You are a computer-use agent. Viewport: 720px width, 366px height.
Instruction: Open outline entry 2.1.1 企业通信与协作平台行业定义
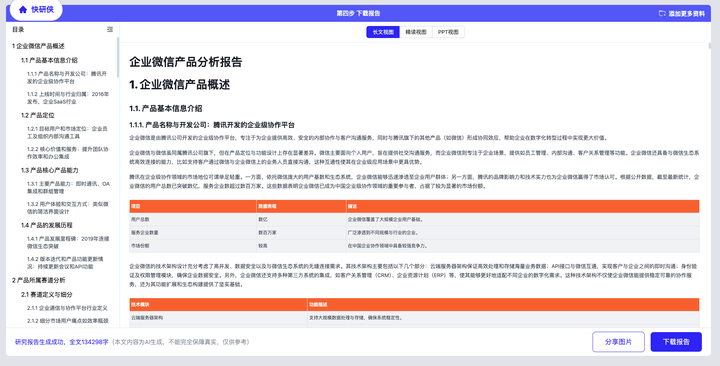67,308
